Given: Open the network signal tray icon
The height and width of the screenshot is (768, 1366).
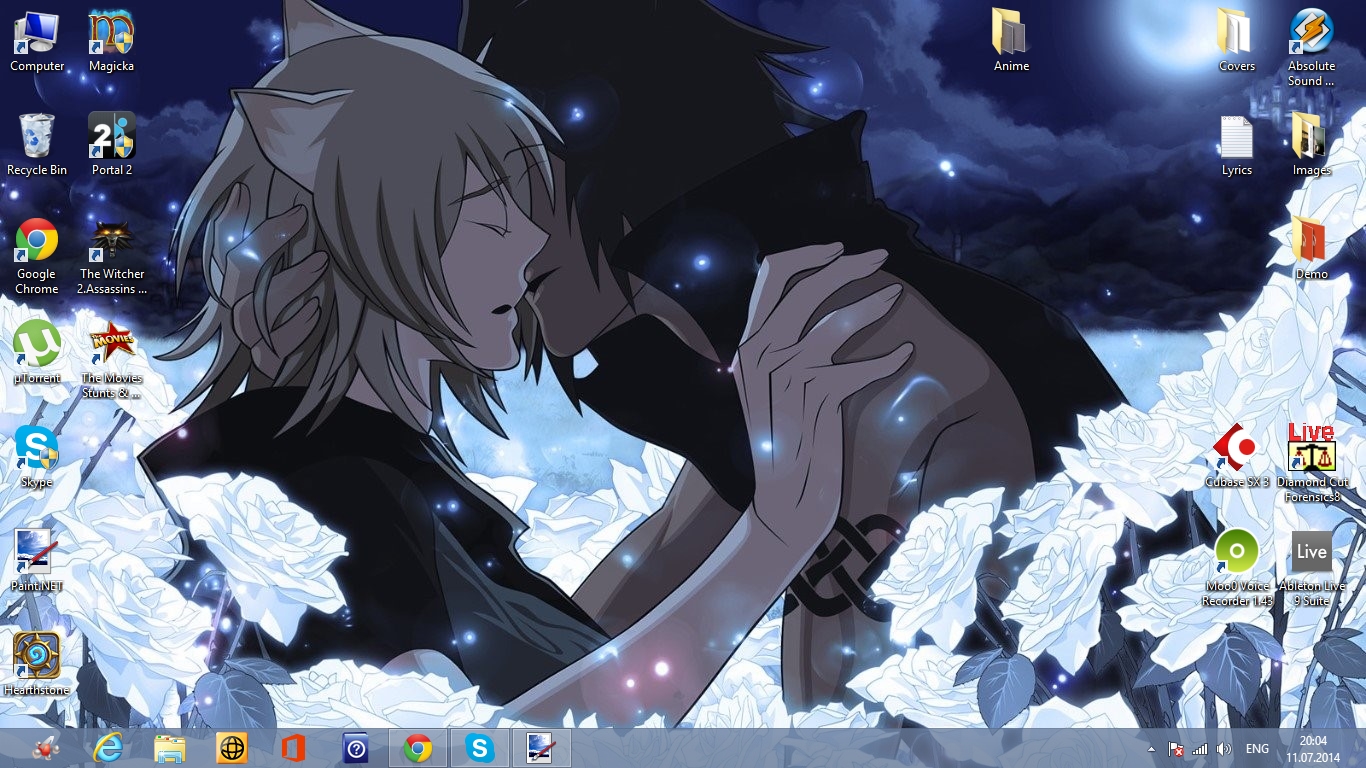Looking at the screenshot, I should 1200,749.
